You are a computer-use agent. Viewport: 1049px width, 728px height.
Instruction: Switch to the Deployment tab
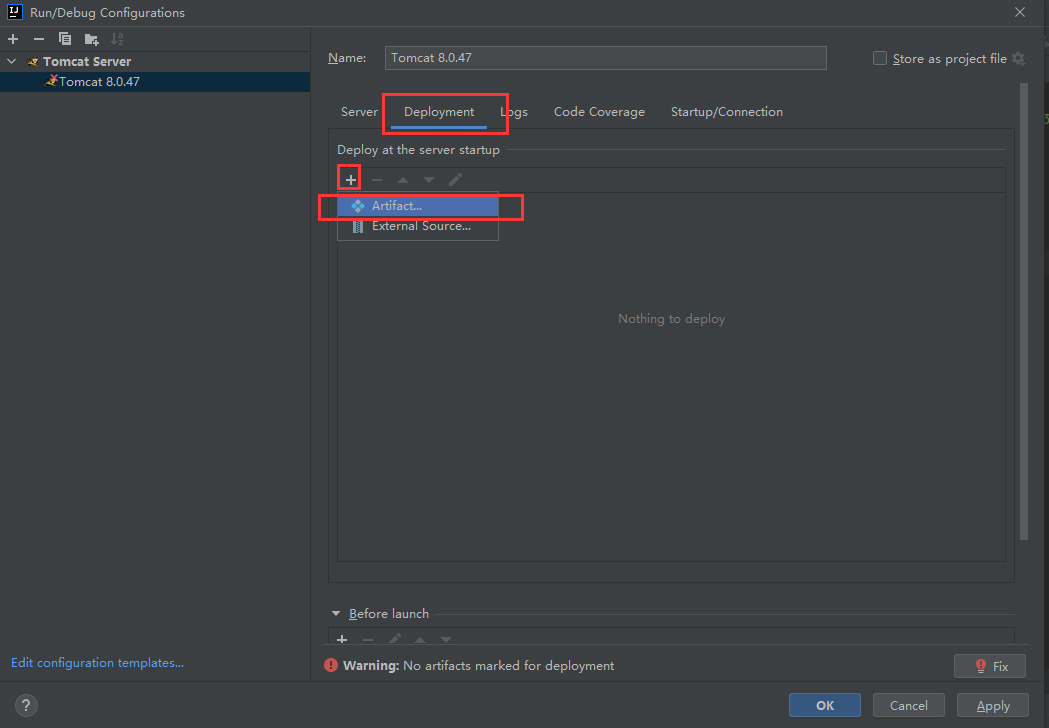pos(439,112)
